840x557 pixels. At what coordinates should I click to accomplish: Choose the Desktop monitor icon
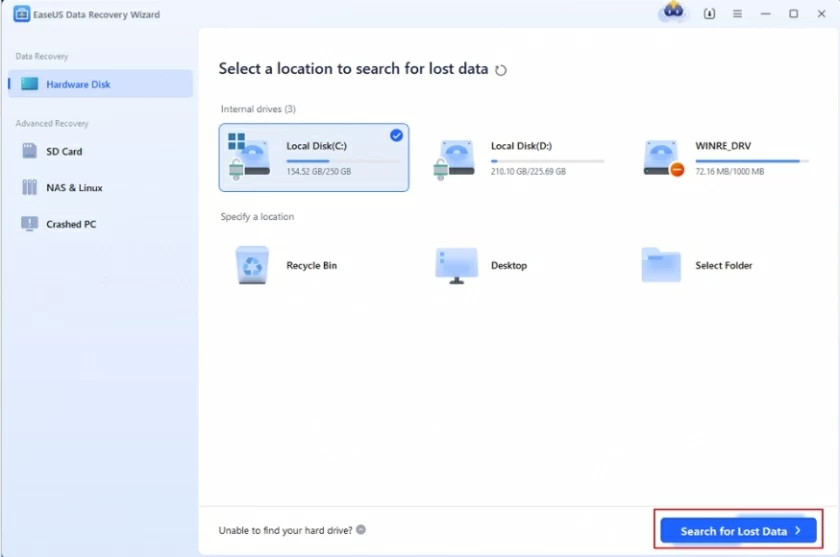pyautogui.click(x=456, y=265)
